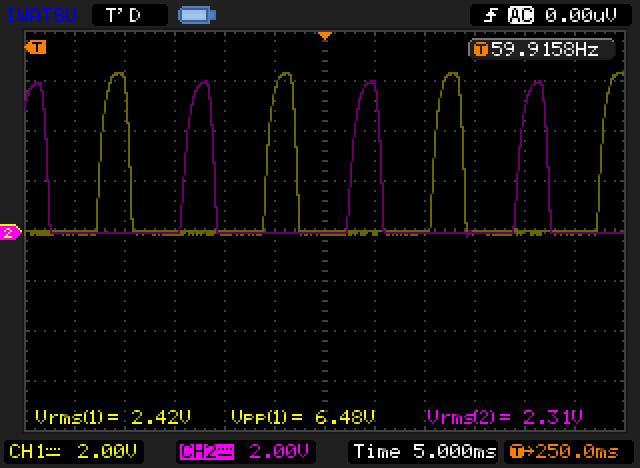The width and height of the screenshot is (640, 468).
Task: Click the orange T icon in frequency counter
Action: [x=480, y=50]
